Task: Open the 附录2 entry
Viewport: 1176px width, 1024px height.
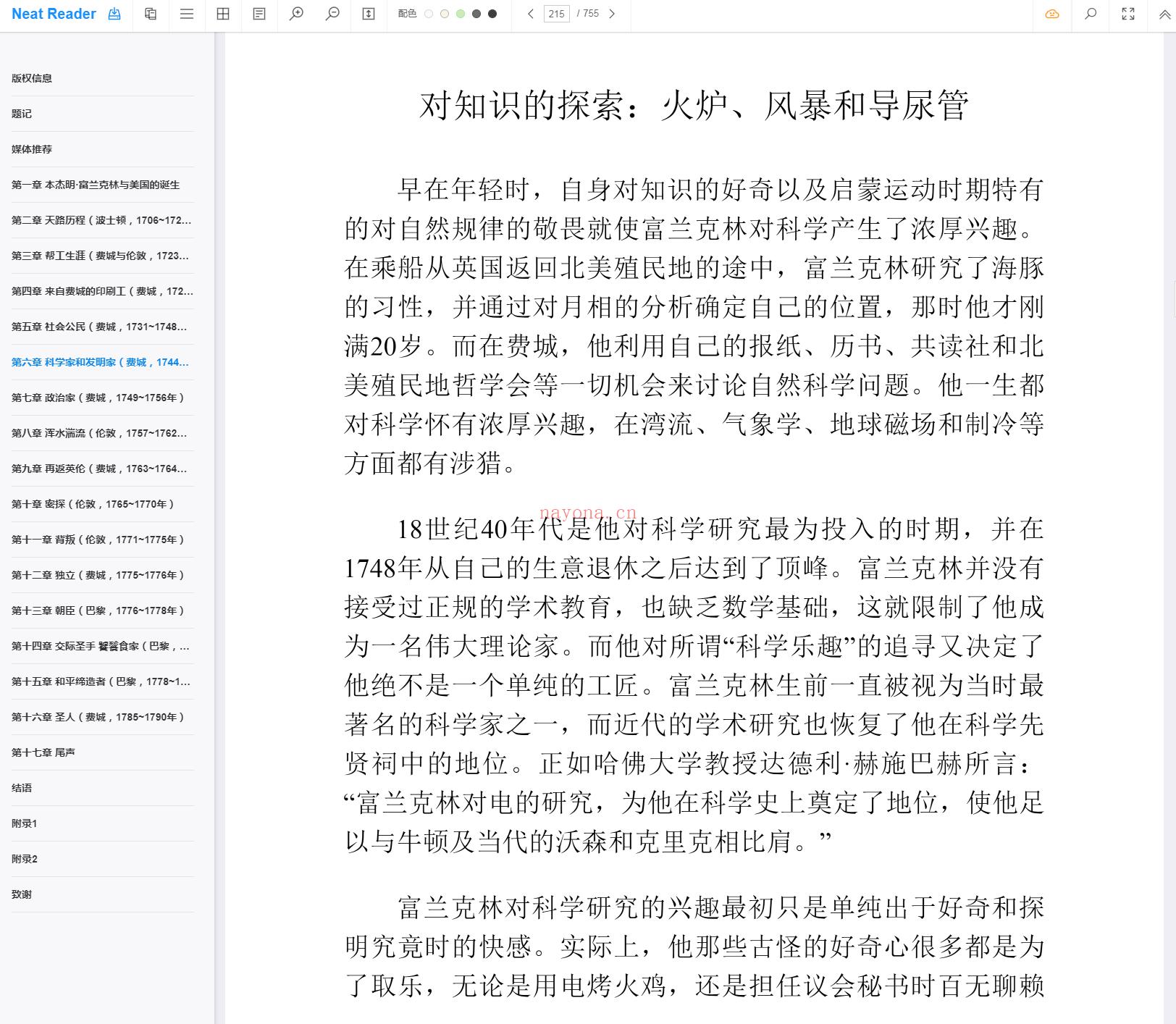Action: [x=103, y=859]
